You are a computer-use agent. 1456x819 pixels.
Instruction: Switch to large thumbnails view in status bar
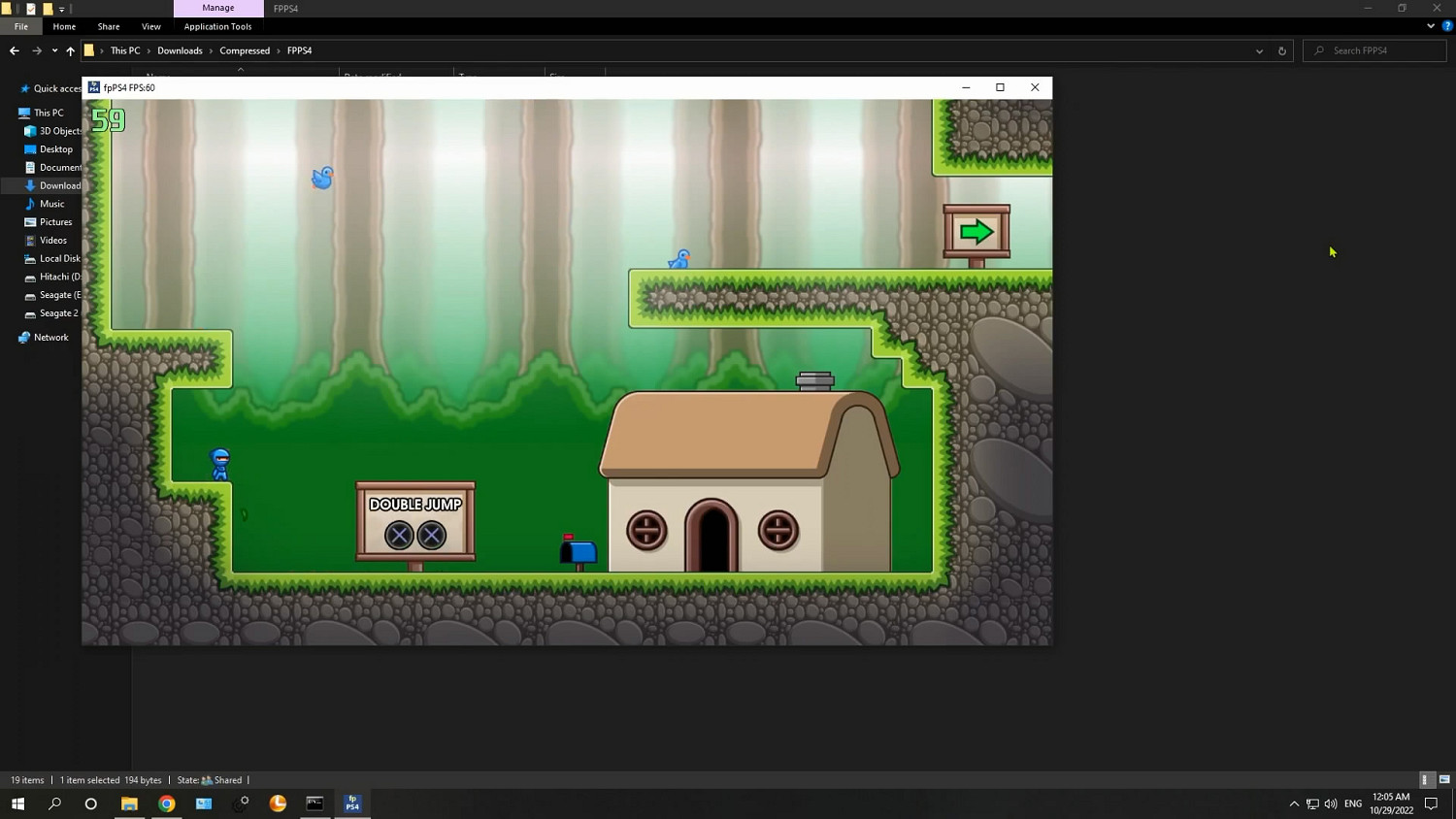point(1444,780)
